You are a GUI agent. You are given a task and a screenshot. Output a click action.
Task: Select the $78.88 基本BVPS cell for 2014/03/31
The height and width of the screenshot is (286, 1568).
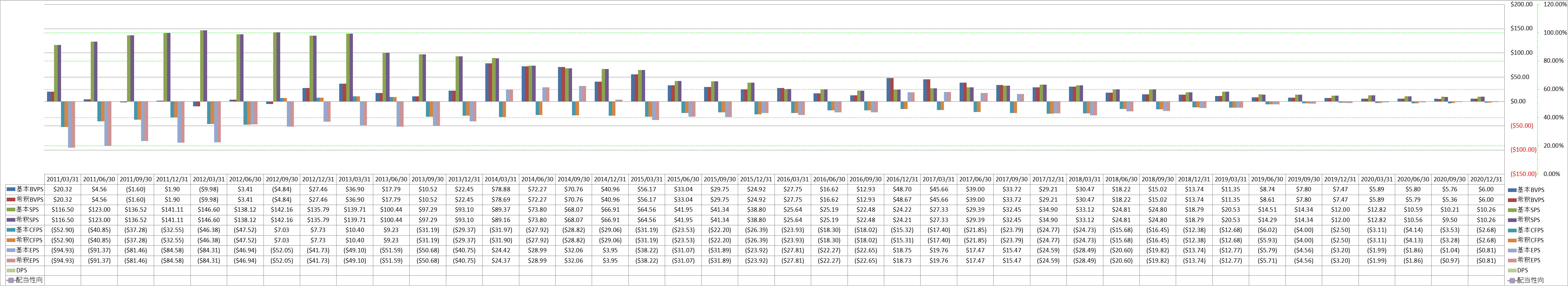(501, 189)
